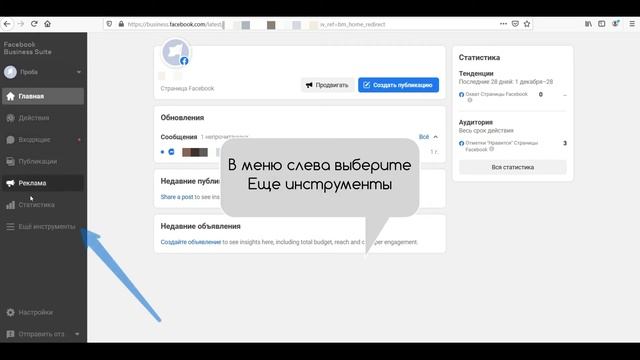The width and height of the screenshot is (640, 360).
Task: Click the Недавние объявления heading
Action: 200,226
